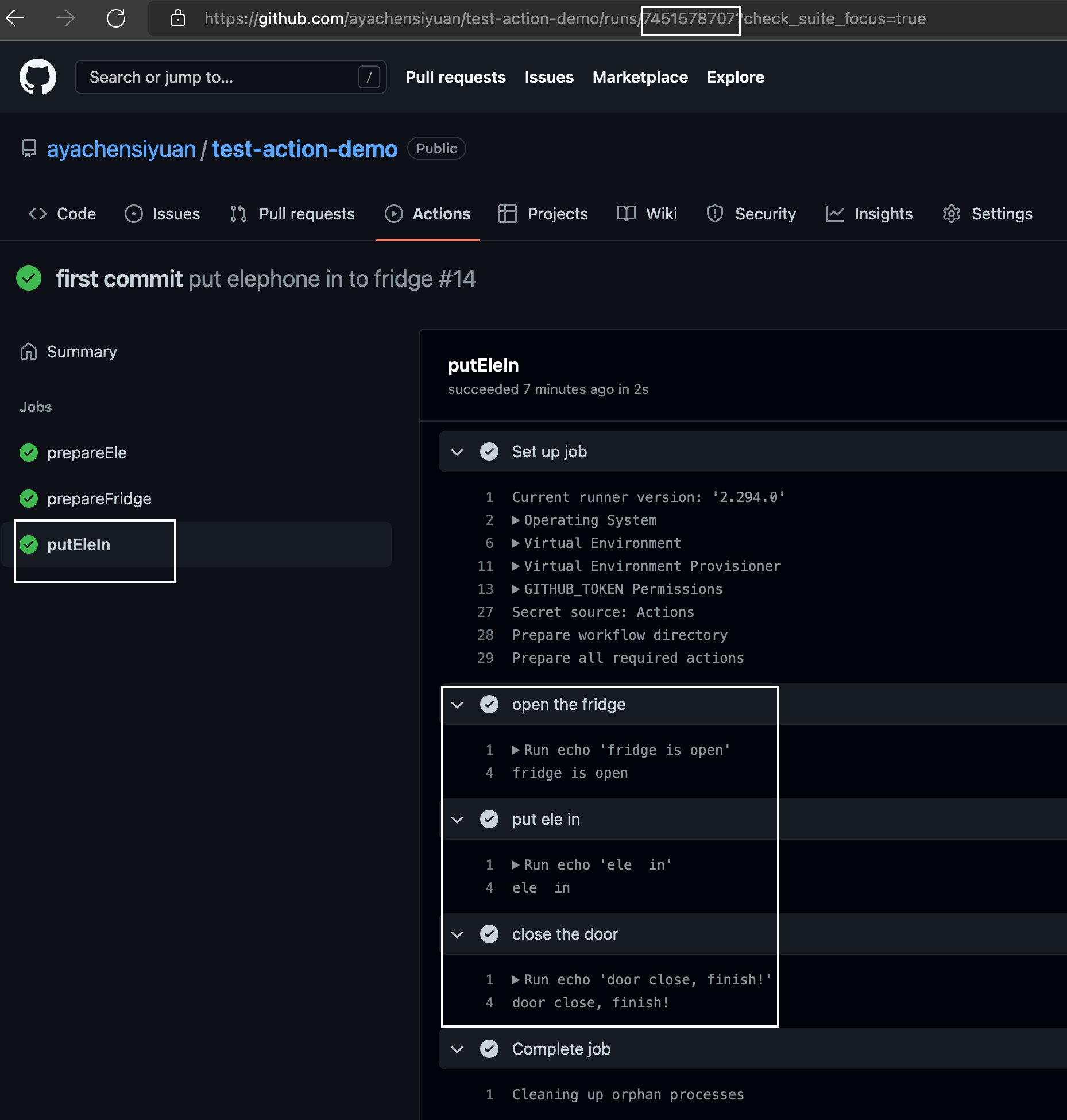
Task: Click check icon of close the door step
Action: (x=489, y=934)
